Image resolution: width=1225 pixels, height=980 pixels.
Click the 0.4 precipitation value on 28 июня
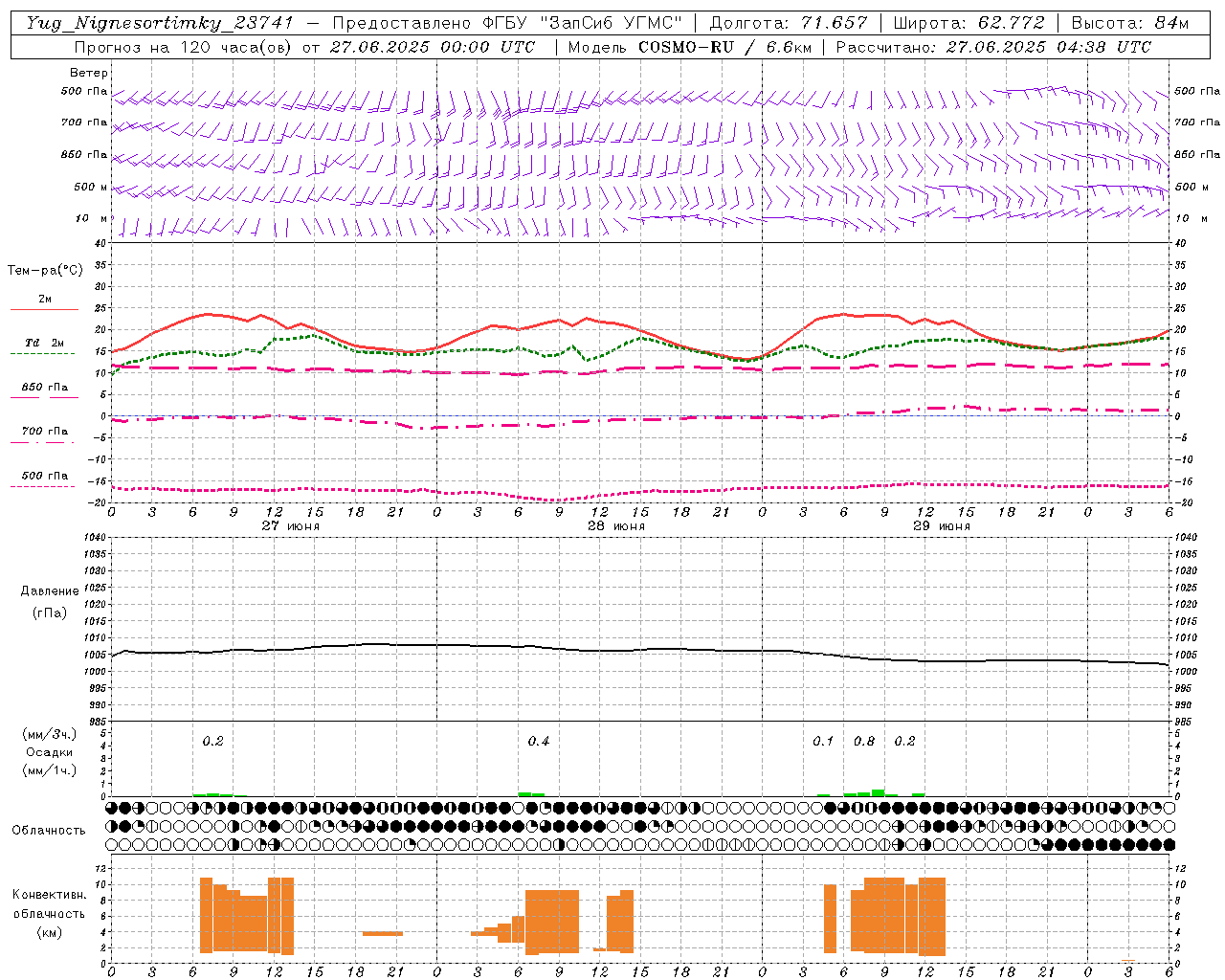tap(539, 741)
